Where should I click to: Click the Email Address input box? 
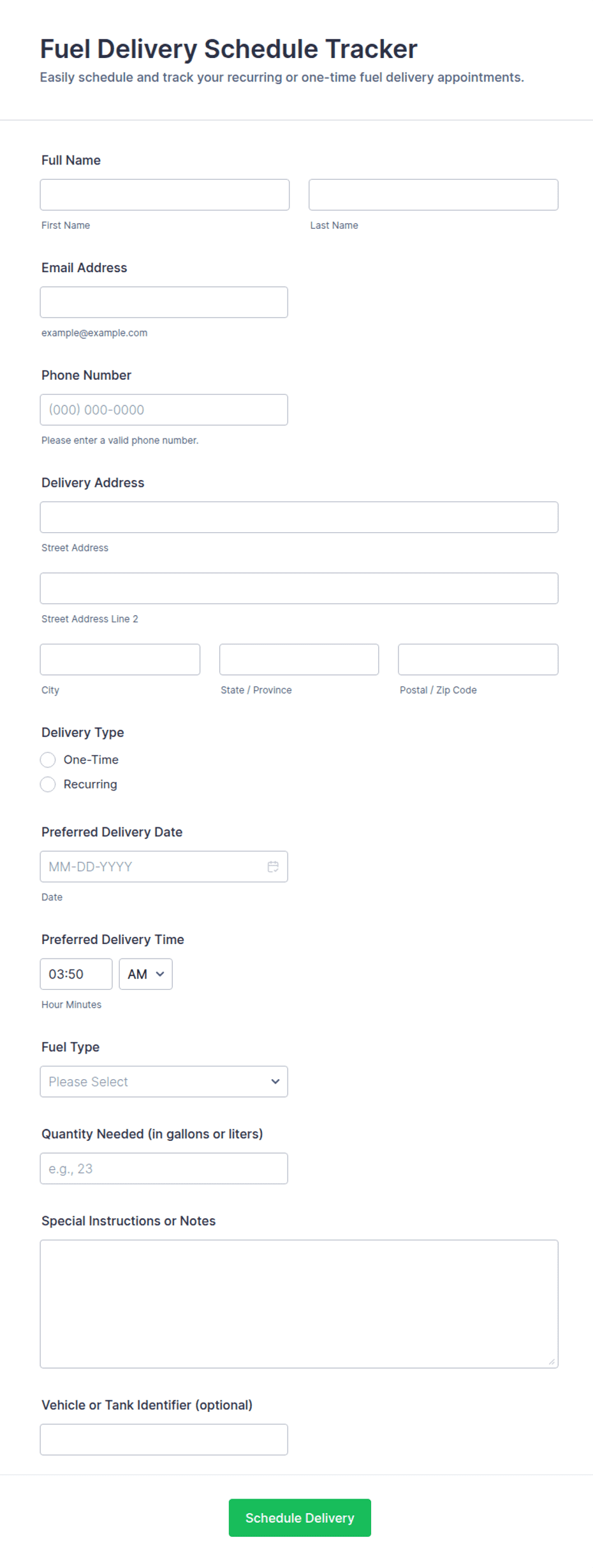tap(164, 302)
